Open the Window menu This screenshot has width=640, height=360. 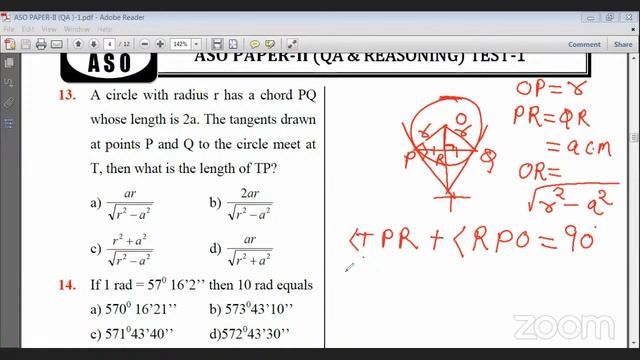(77, 29)
